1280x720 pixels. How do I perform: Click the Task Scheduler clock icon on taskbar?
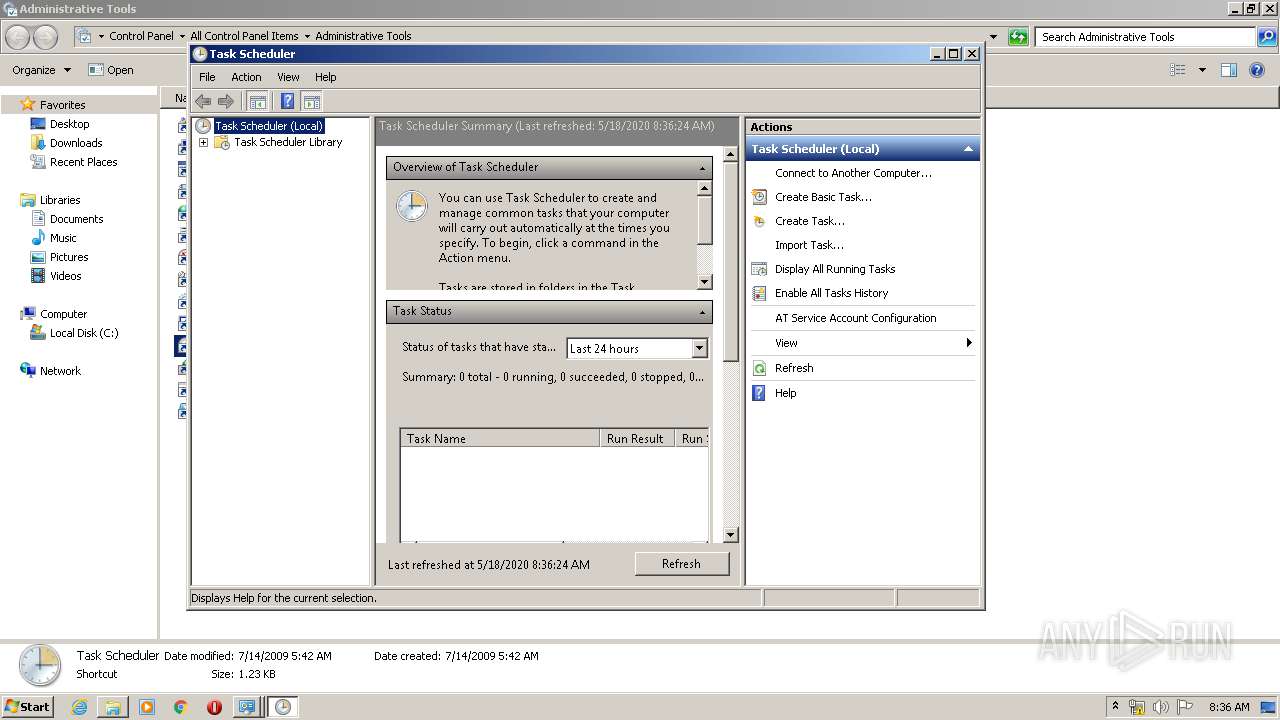pyautogui.click(x=283, y=707)
